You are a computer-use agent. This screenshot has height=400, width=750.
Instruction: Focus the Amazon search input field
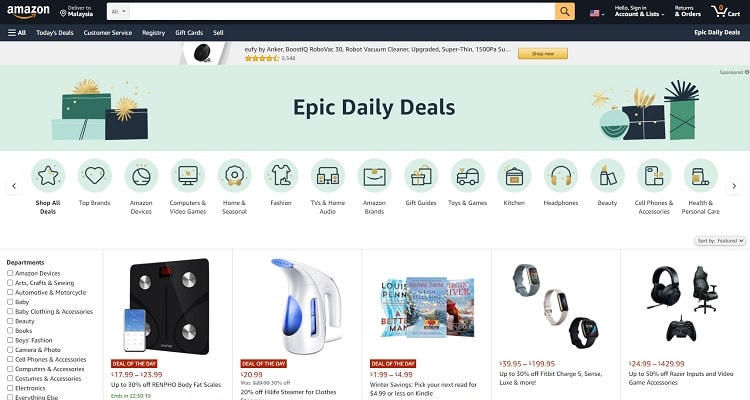342,11
